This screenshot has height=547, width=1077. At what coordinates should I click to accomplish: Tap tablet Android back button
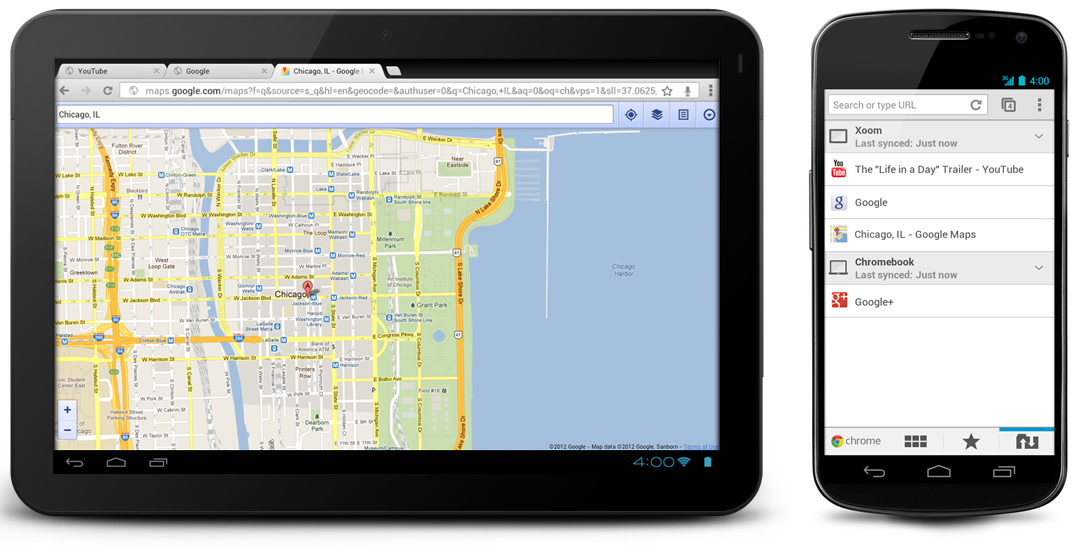point(74,462)
